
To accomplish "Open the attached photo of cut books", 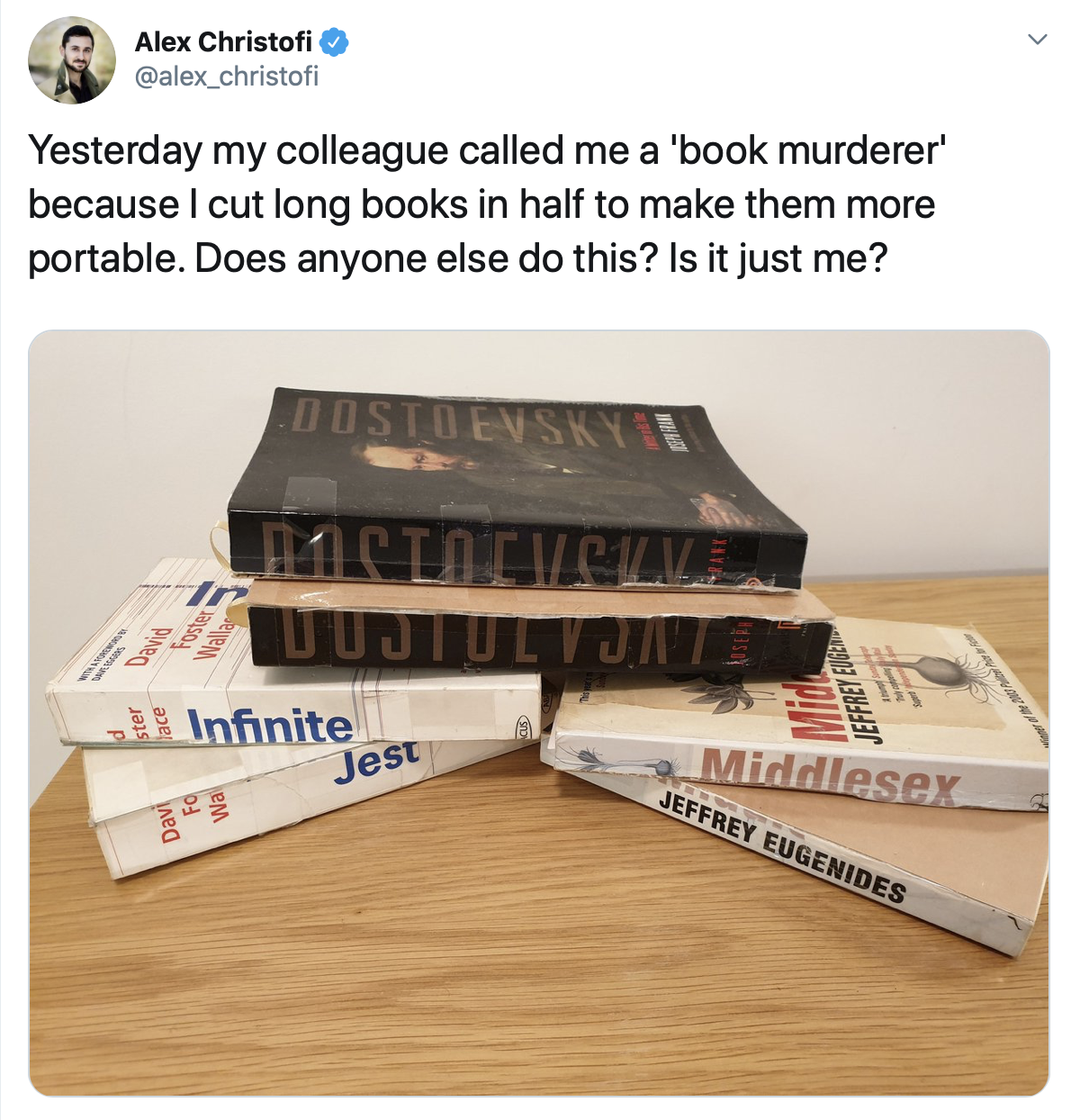I will click(x=539, y=713).
